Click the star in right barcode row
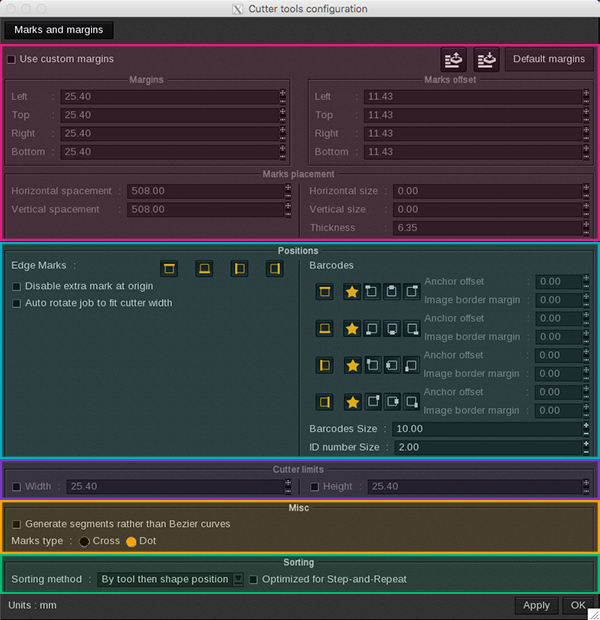 (x=352, y=402)
